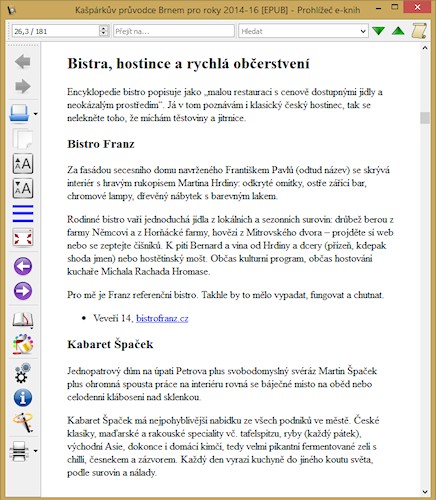Toggle paged mode with the scroll icon

[419, 31]
